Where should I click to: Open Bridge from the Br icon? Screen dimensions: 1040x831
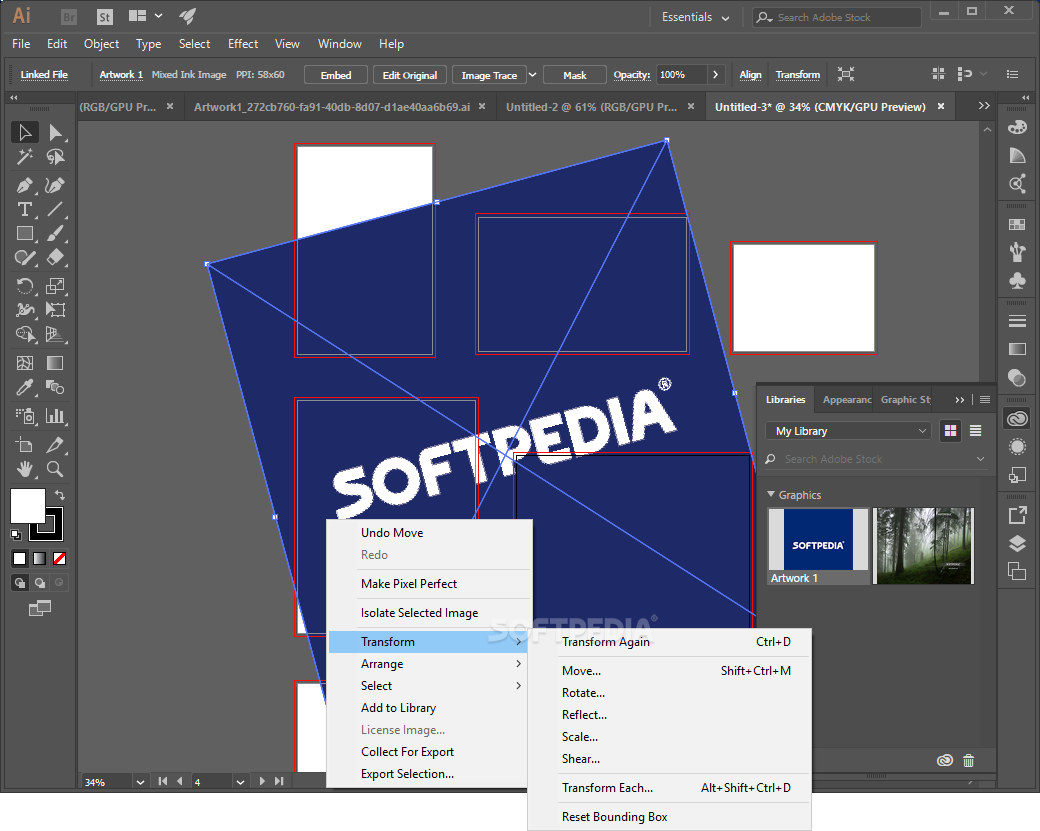(68, 17)
